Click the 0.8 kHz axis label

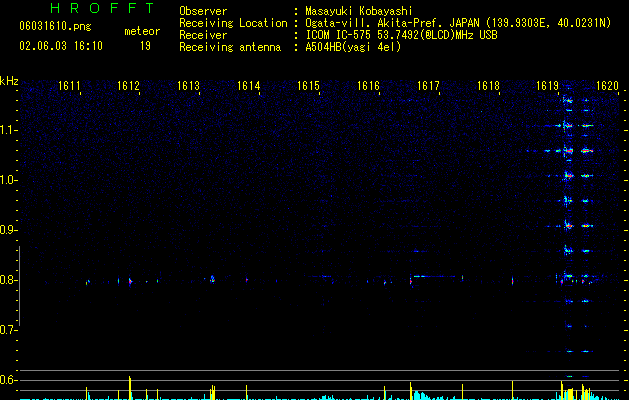coord(8,280)
